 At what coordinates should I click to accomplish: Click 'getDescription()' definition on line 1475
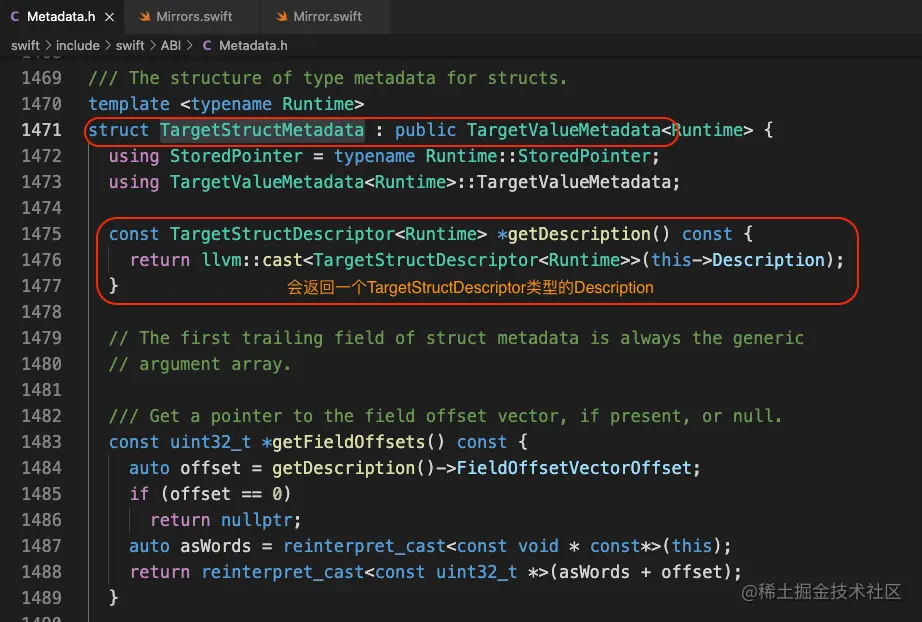[589, 234]
